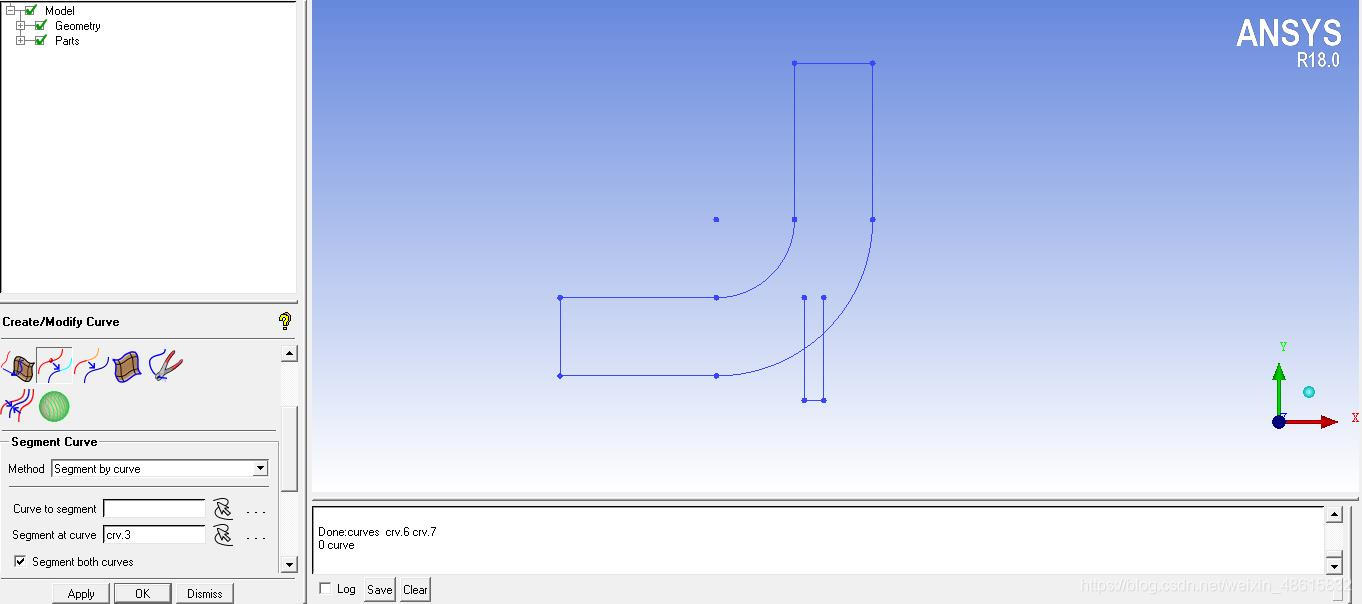Viewport: 1362px width, 604px height.
Task: Expand the Parts tree node
Action: (x=20, y=41)
